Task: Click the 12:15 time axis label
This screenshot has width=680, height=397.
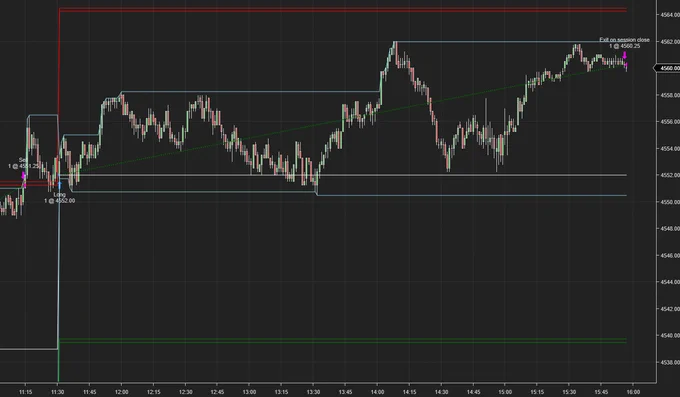Action: (154, 392)
